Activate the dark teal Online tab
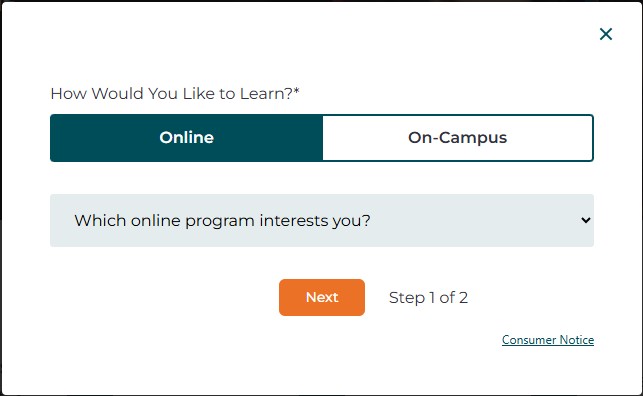Viewport: 643px width, 396px height. (x=187, y=138)
